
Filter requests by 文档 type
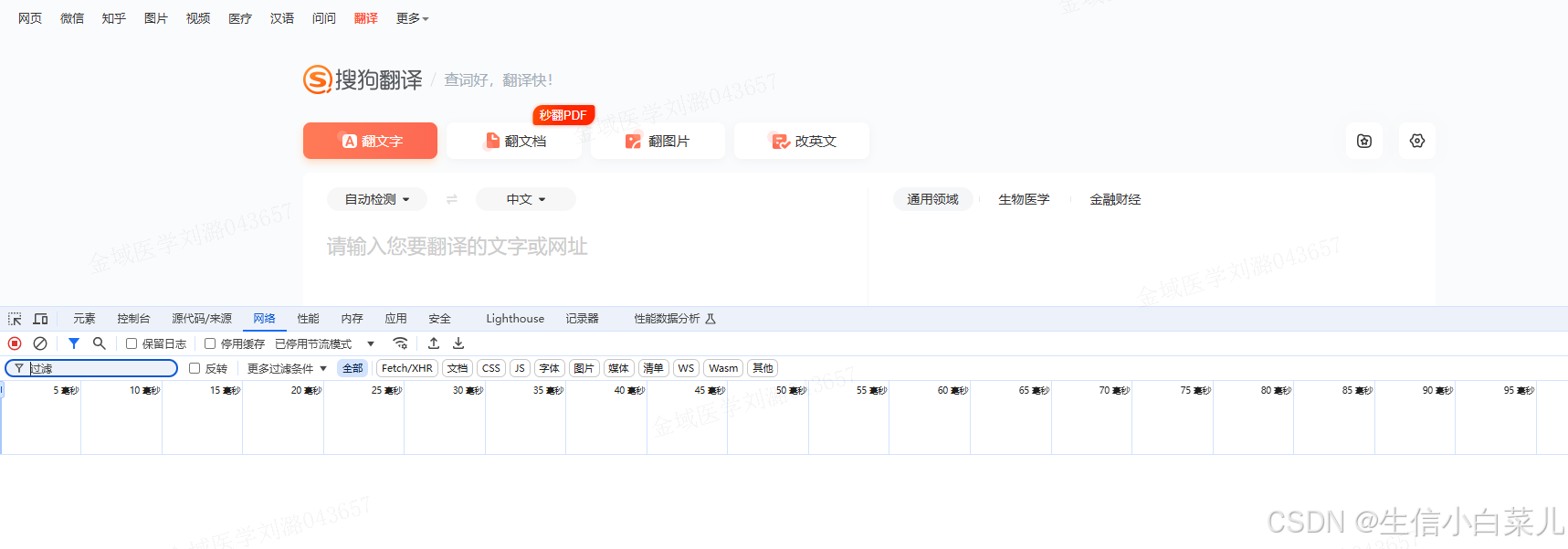pos(458,368)
